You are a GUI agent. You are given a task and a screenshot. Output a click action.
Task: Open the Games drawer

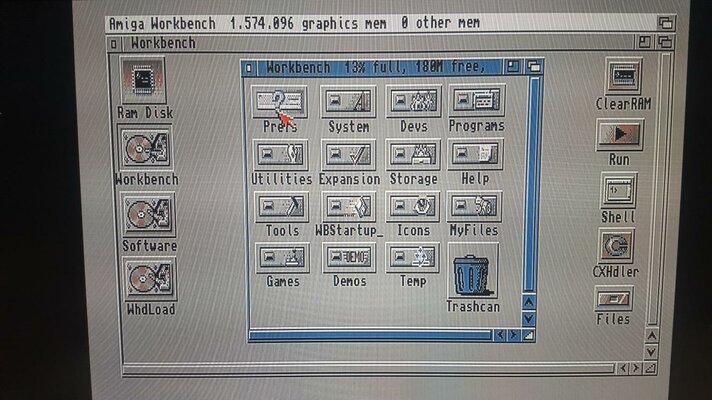click(282, 258)
